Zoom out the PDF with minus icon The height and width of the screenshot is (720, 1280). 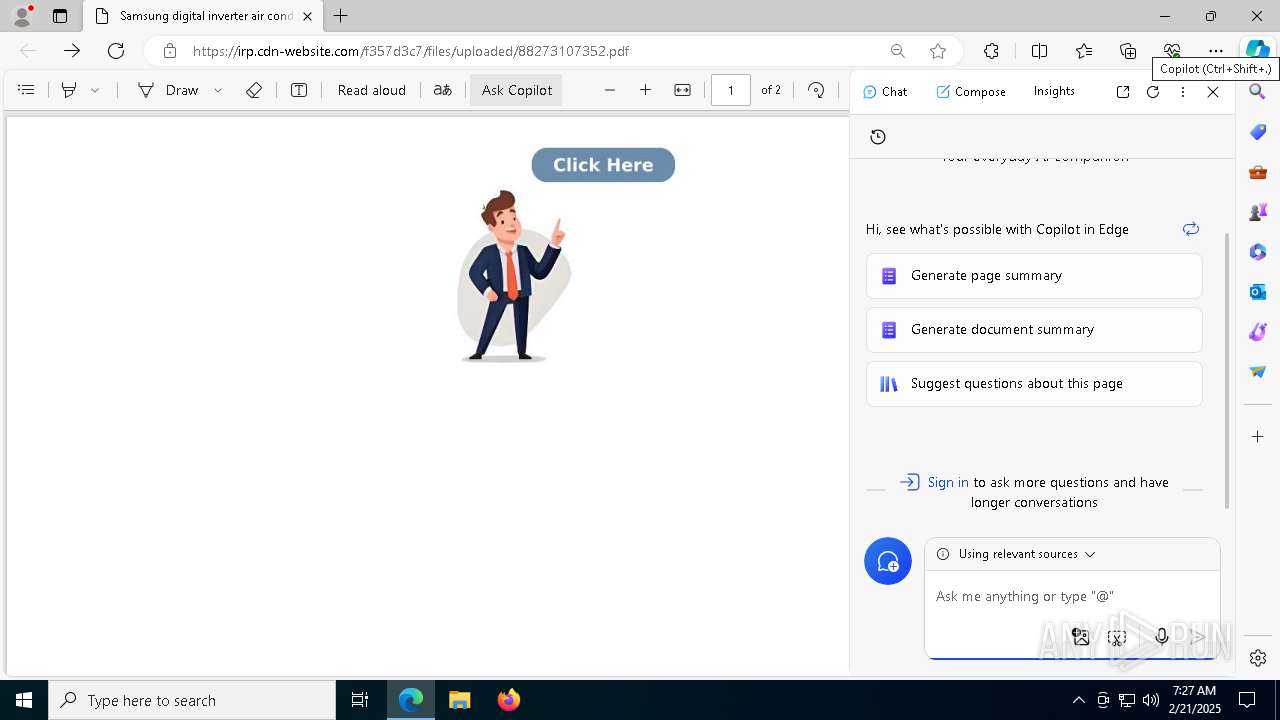[610, 90]
